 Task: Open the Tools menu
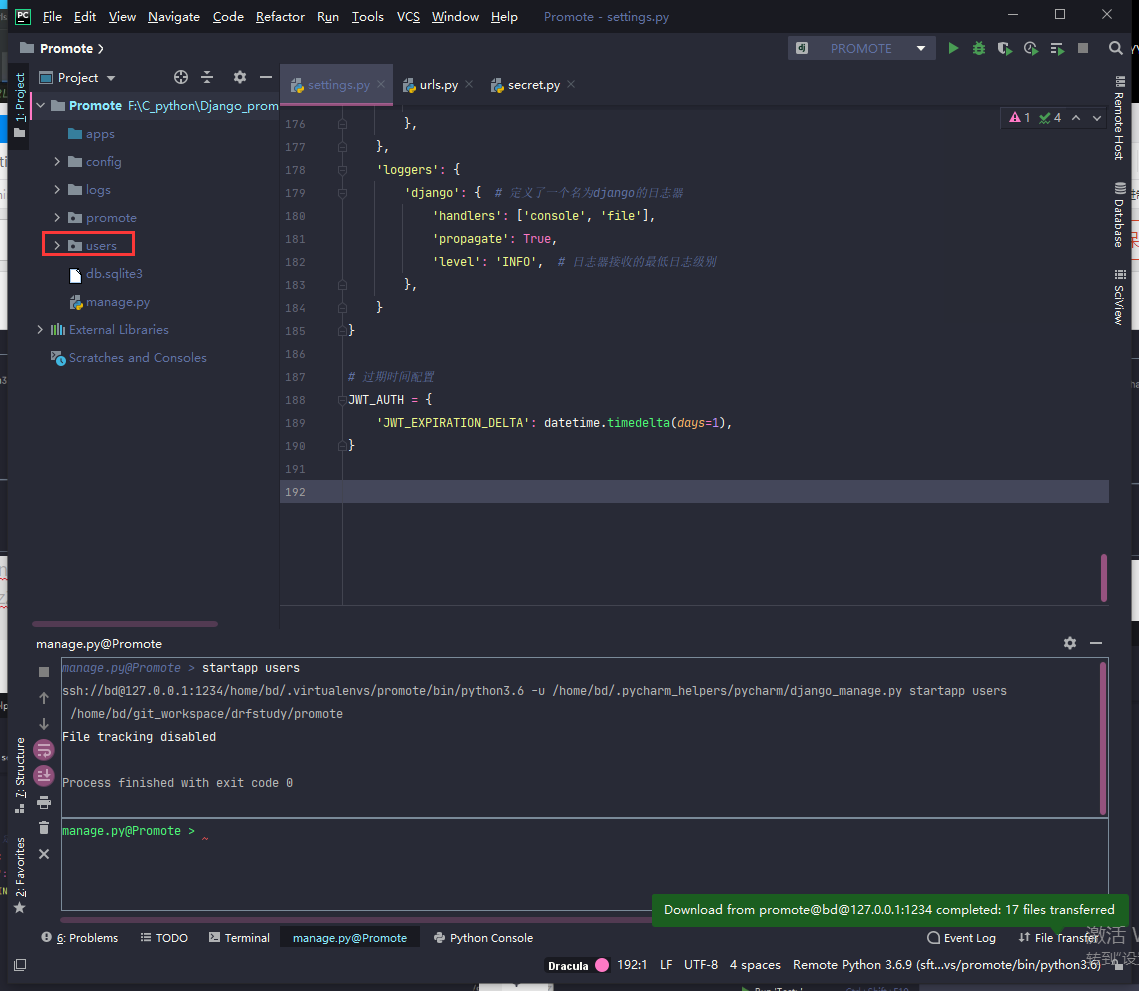coord(368,17)
